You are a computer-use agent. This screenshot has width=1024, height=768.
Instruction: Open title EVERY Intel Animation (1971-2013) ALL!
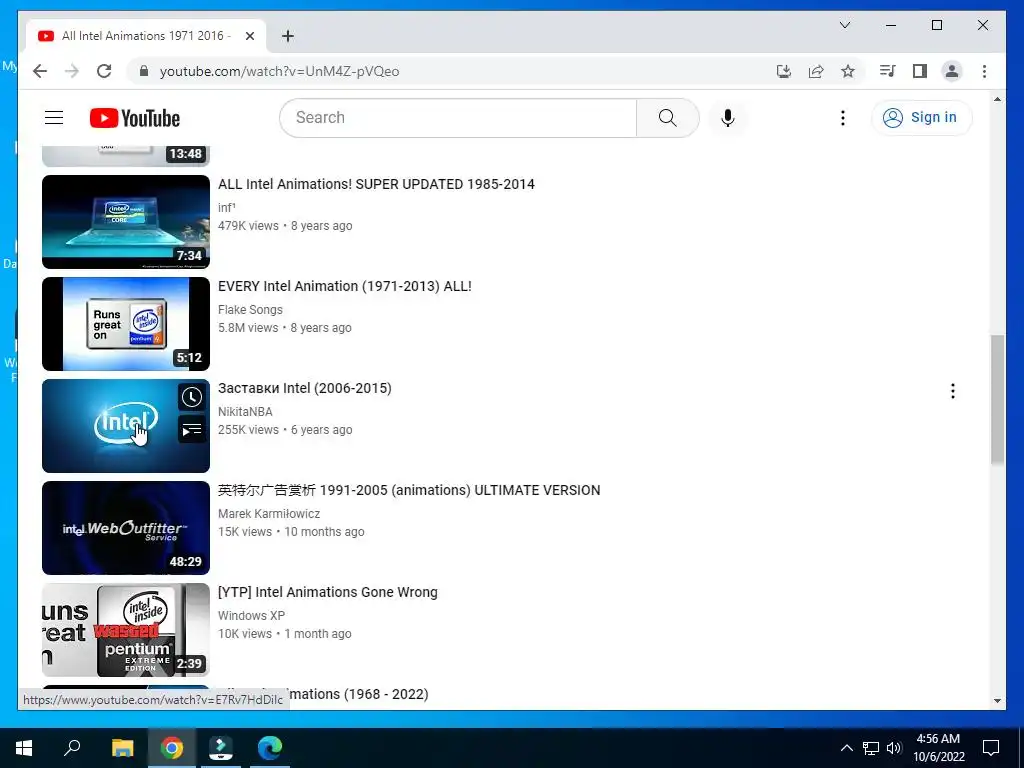345,286
